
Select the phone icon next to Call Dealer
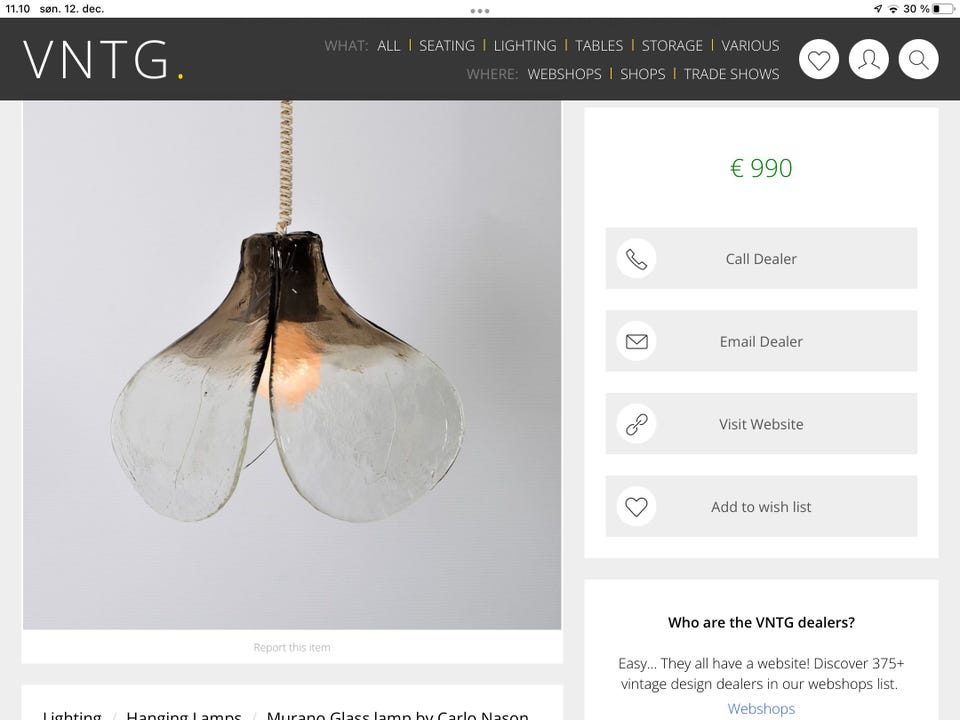636,258
